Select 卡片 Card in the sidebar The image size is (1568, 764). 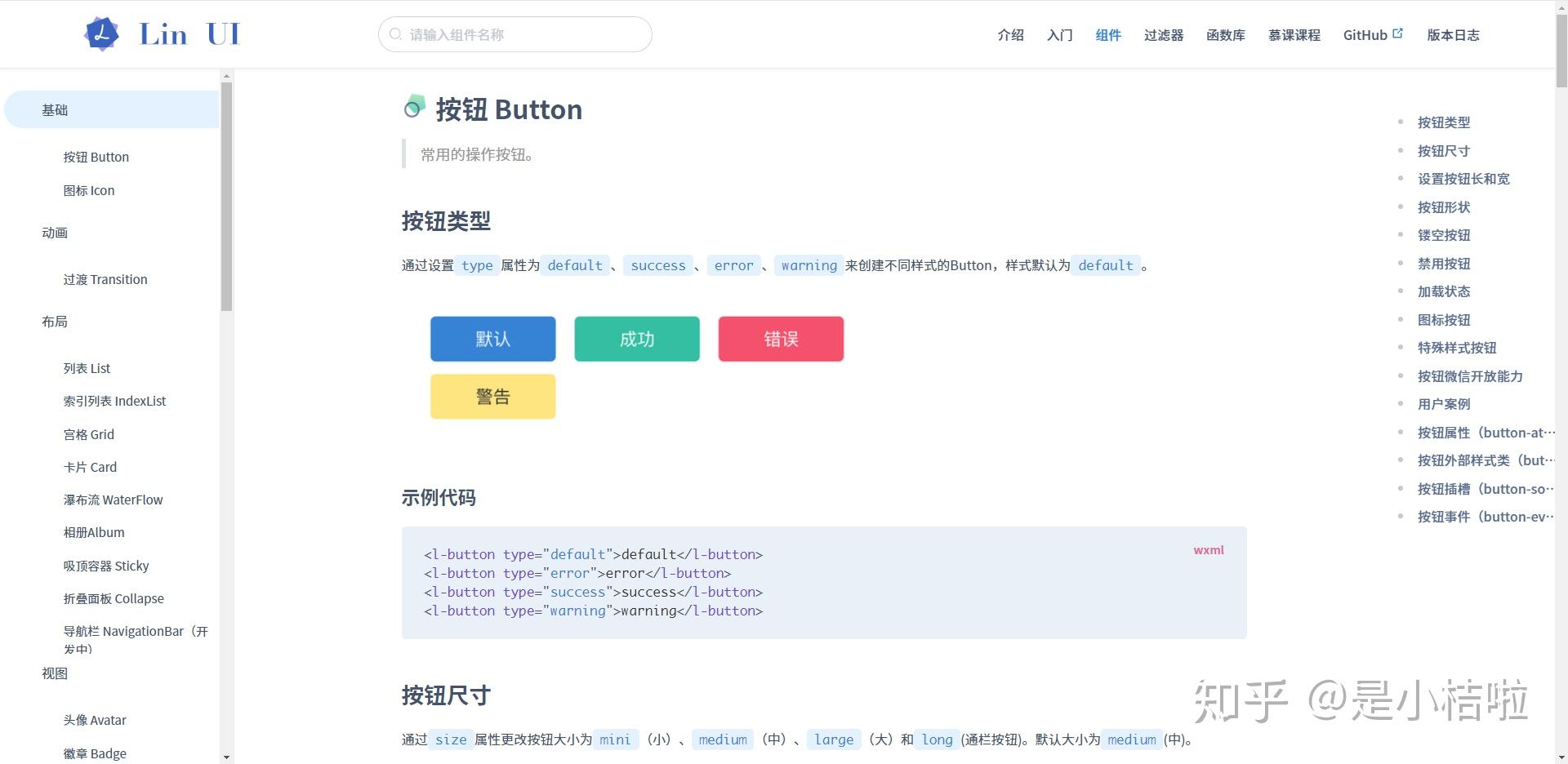point(90,466)
